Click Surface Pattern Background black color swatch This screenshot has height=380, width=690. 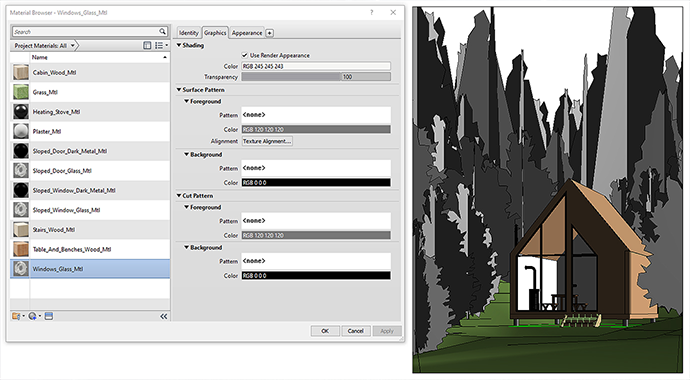coord(316,183)
